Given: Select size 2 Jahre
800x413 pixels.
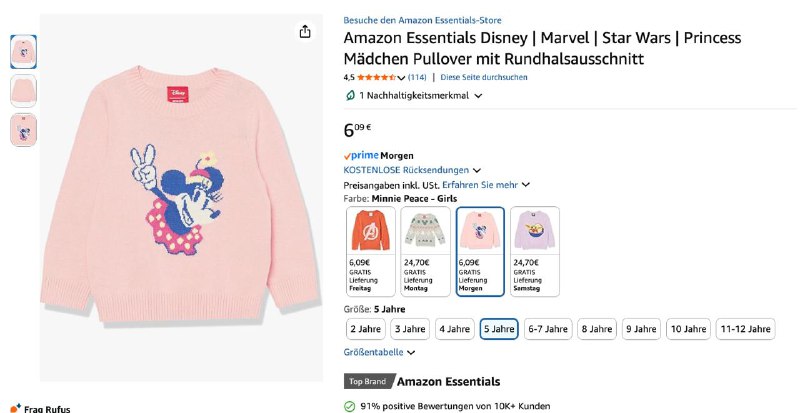Looking at the screenshot, I should tap(365, 328).
